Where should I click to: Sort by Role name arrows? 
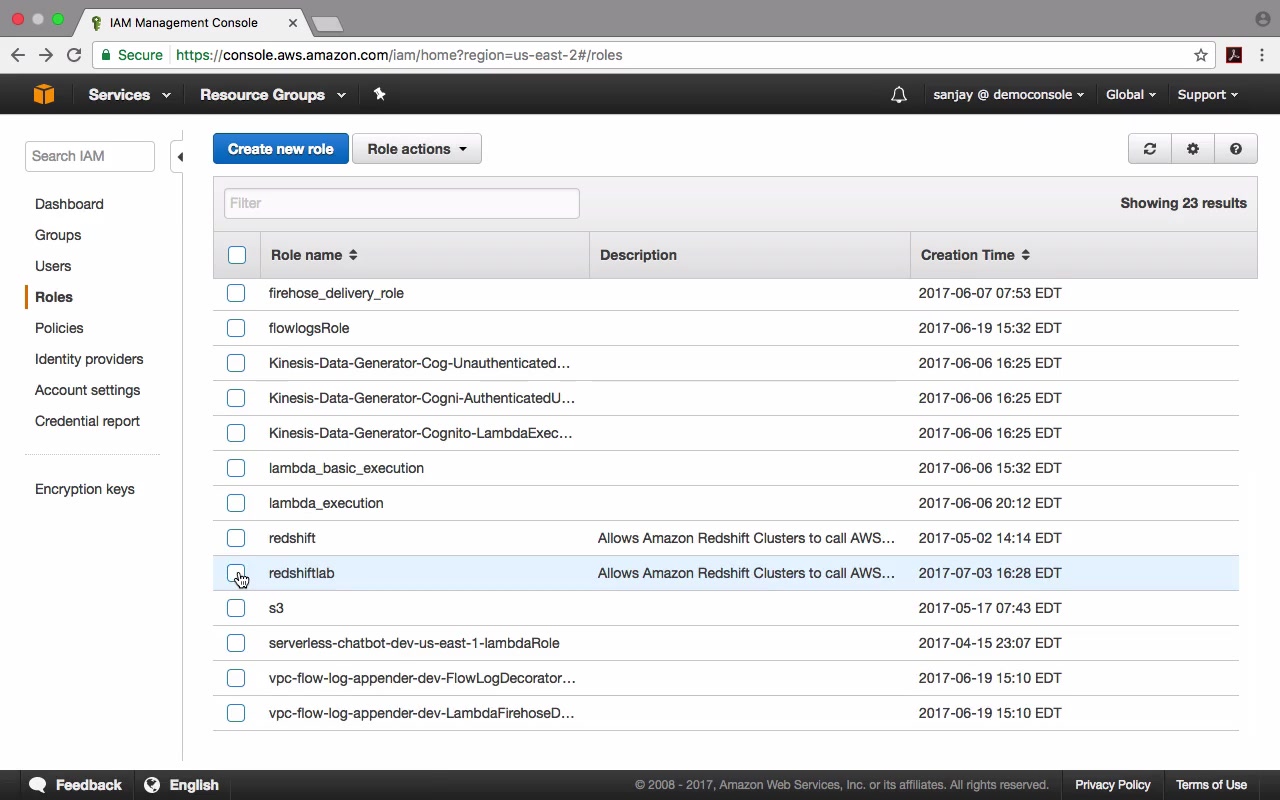coord(353,255)
